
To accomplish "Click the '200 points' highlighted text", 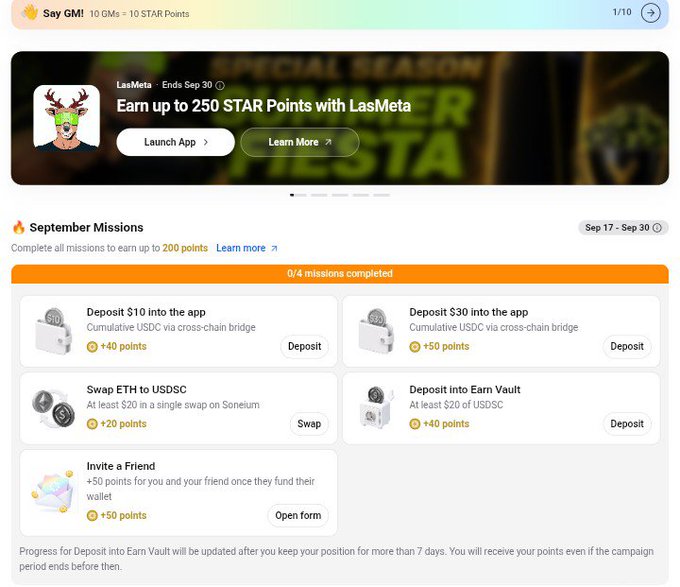I will pyautogui.click(x=185, y=248).
